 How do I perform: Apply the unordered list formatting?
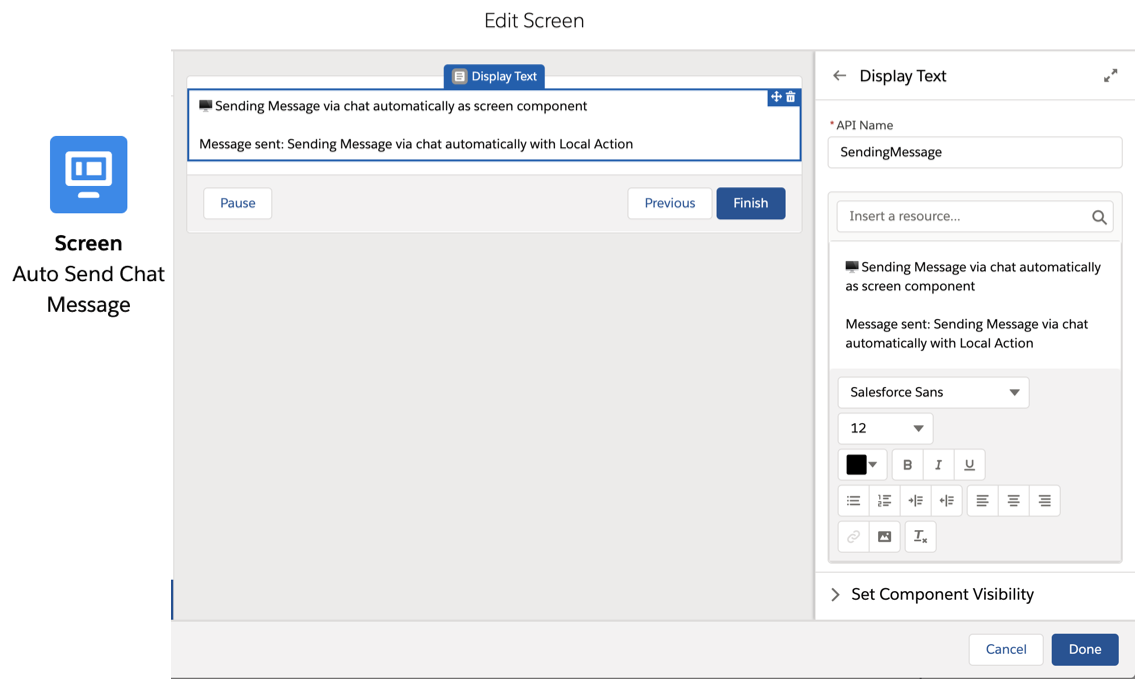853,500
